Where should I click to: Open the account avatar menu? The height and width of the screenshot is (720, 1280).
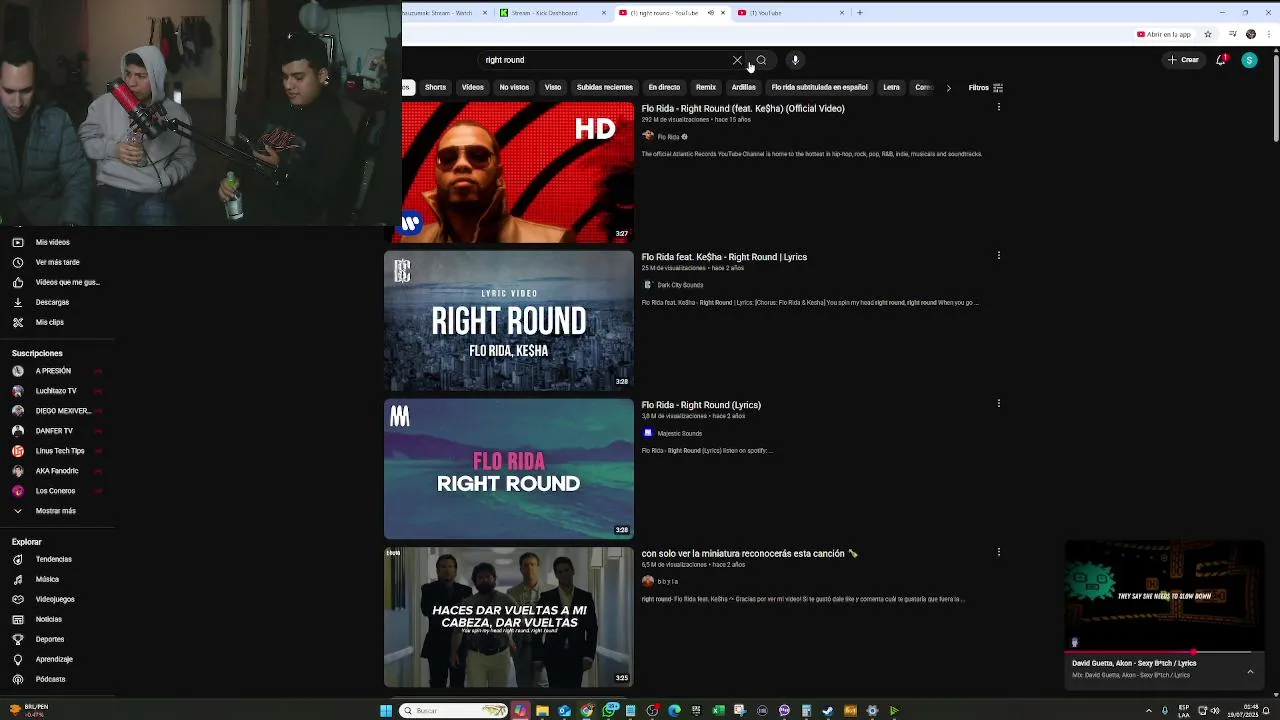click(1249, 60)
